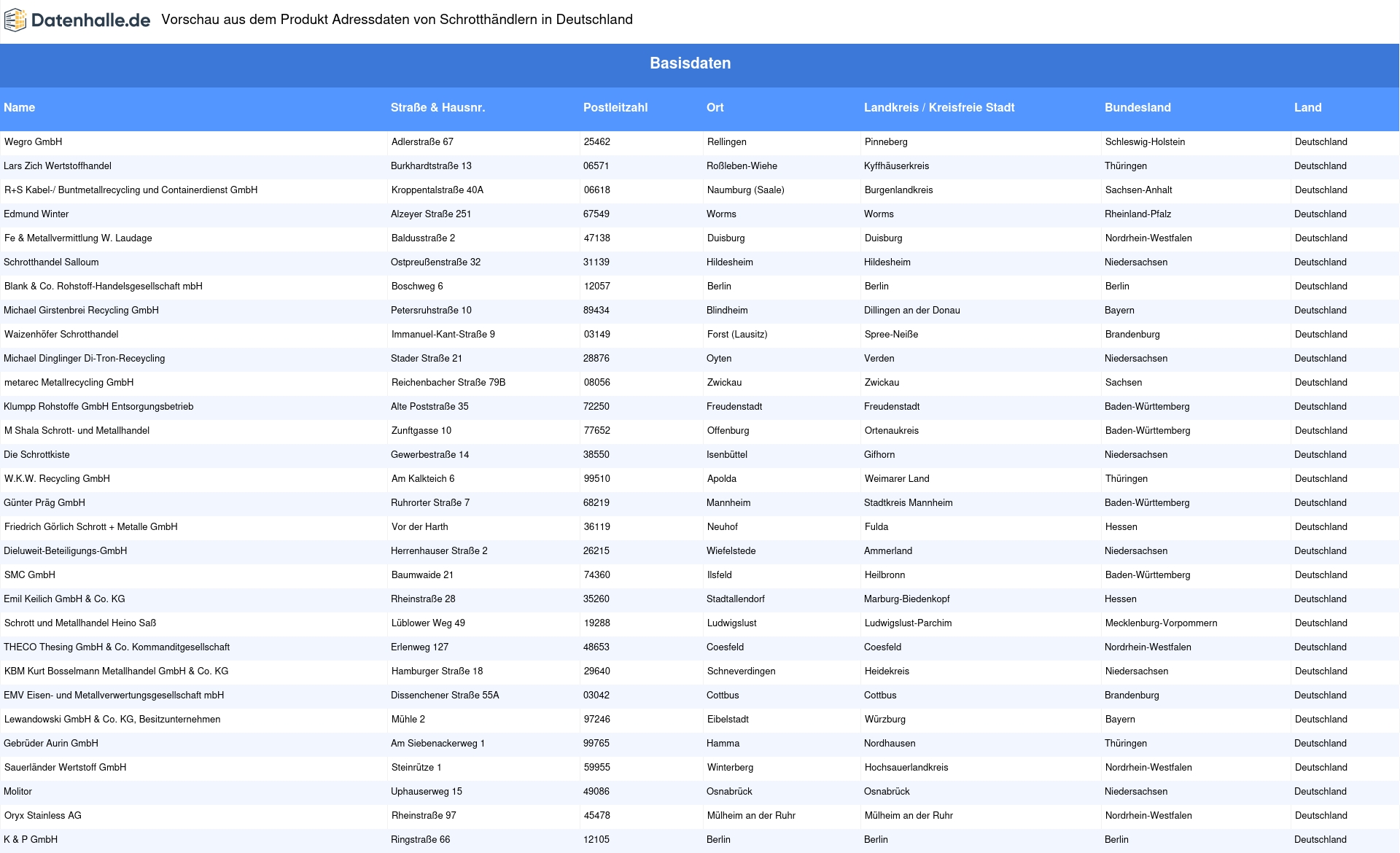
Task: Click district Hochsauerlandkreis
Action: [x=906, y=768]
